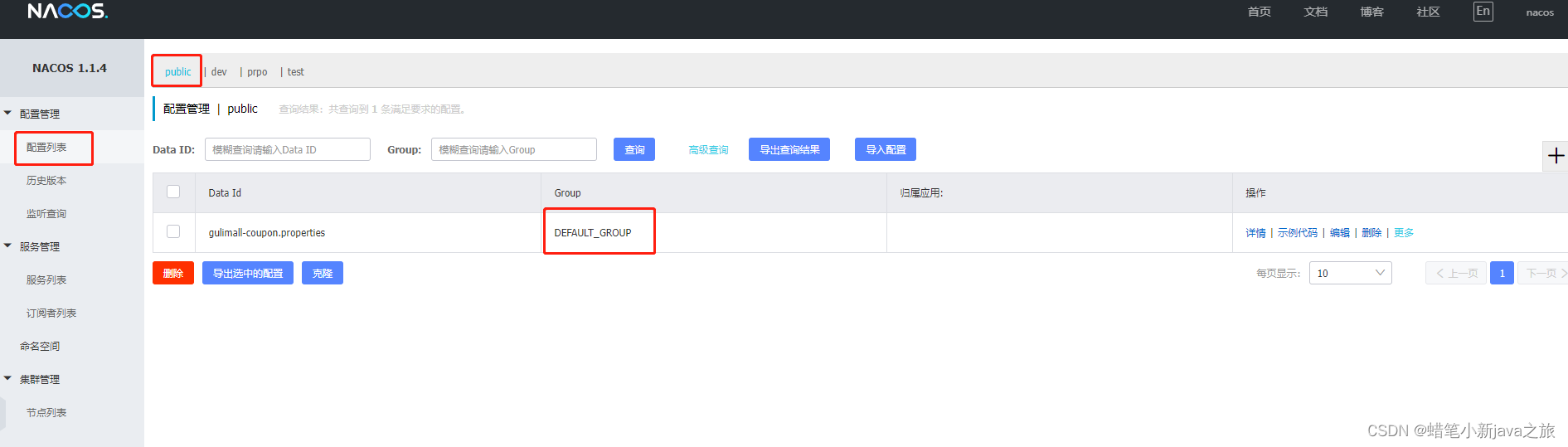This screenshot has width=1568, height=447.
Task: Check the gulimall-coupon.properties row checkbox
Action: pos(173,231)
